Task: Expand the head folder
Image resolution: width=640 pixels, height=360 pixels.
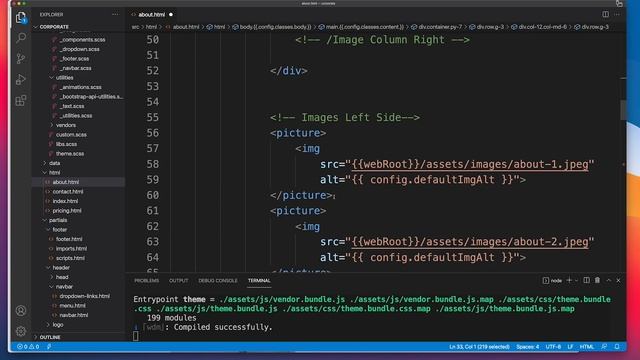Action: click(x=62, y=277)
